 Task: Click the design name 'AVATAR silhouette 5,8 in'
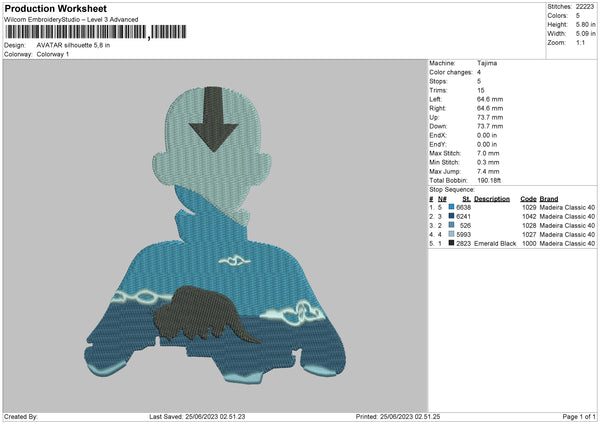[x=73, y=45]
